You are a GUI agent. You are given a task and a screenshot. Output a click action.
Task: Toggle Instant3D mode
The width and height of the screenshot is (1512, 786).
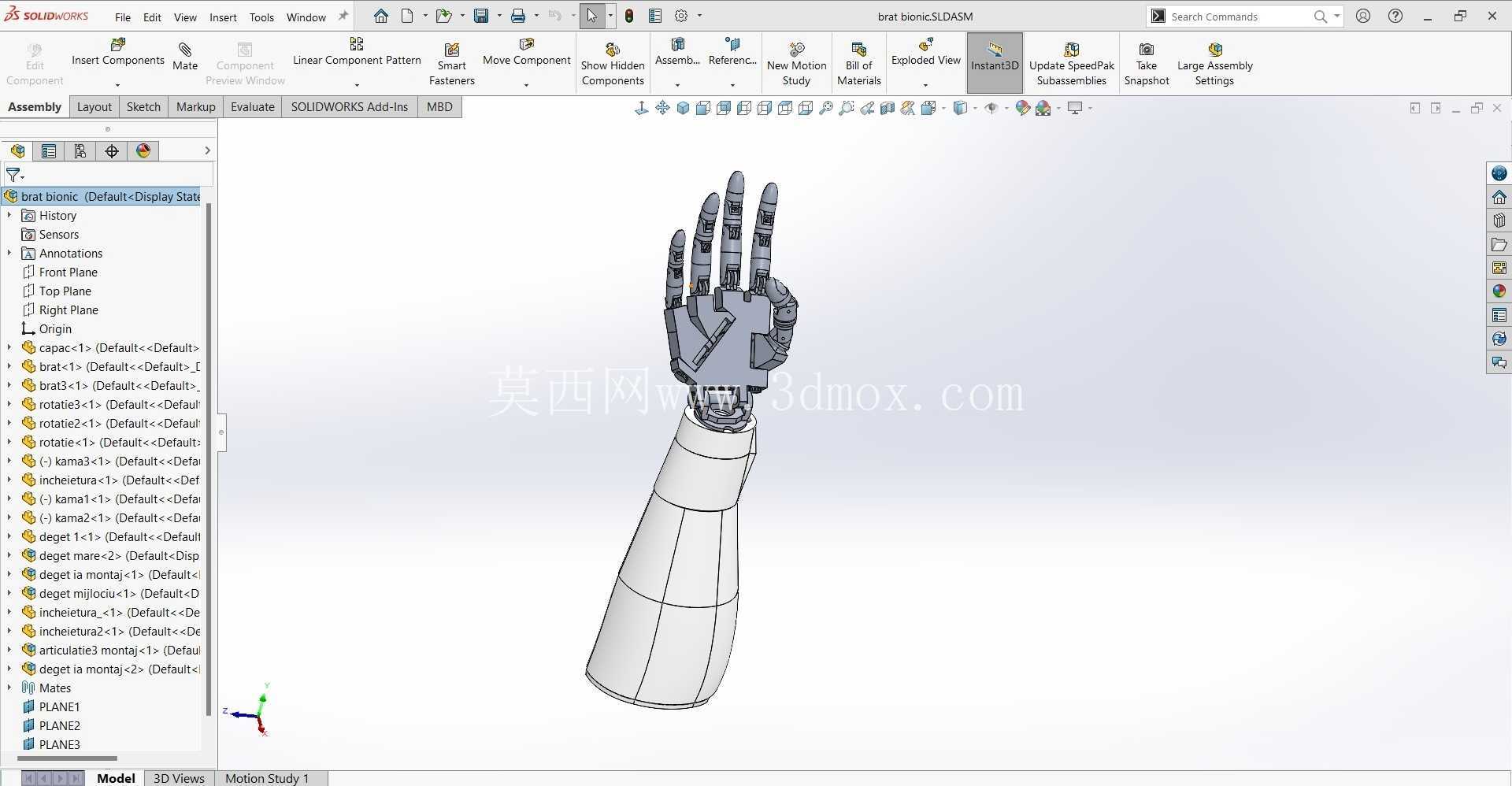pyautogui.click(x=995, y=63)
